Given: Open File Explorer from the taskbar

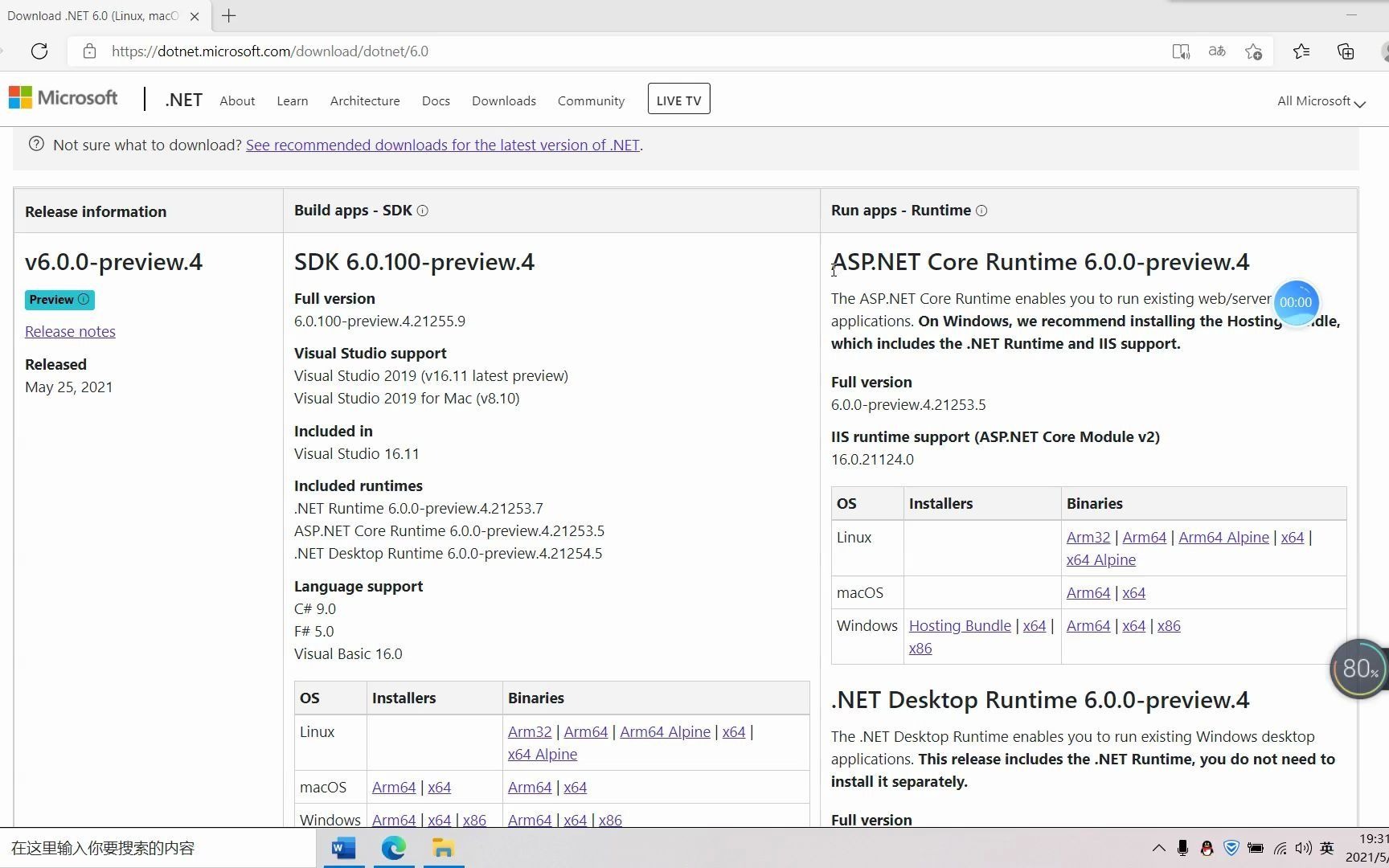Looking at the screenshot, I should (444, 848).
